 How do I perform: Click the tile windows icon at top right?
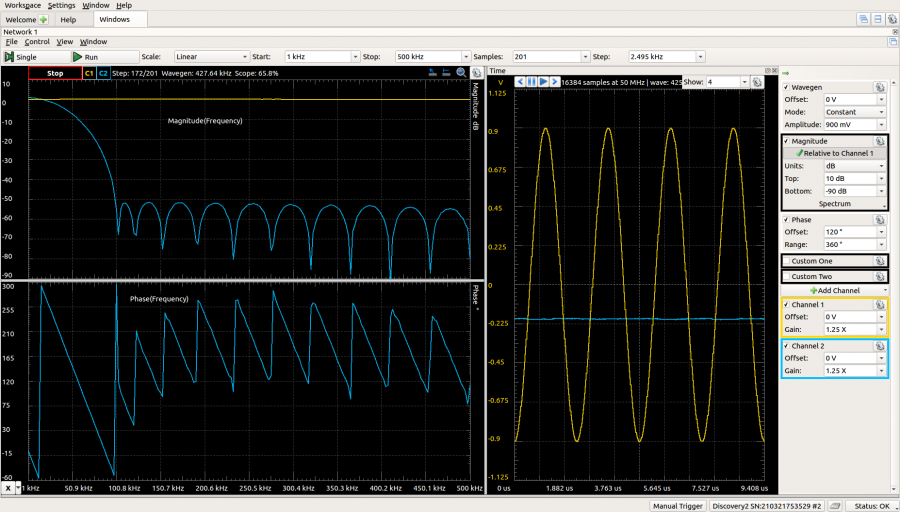click(x=878, y=20)
